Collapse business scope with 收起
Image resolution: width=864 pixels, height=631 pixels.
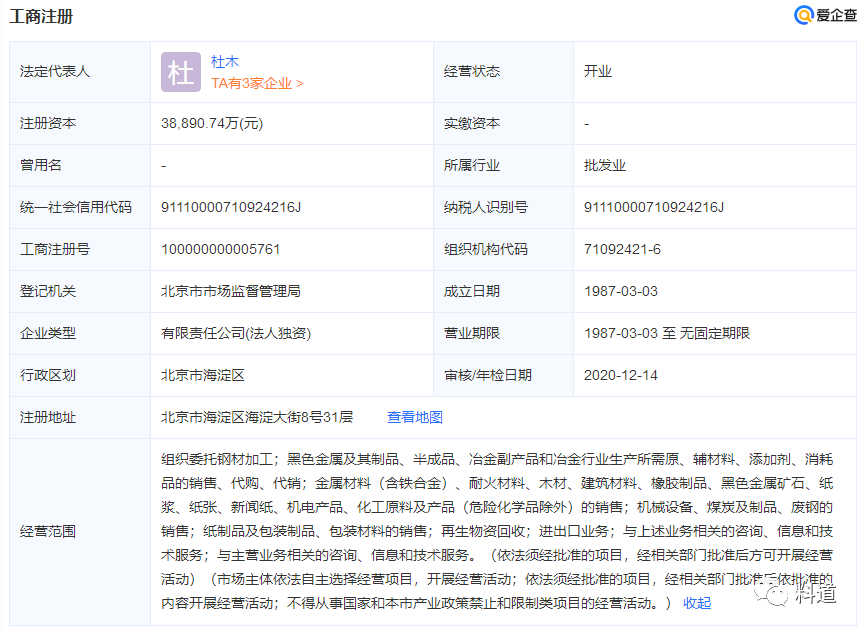697,602
